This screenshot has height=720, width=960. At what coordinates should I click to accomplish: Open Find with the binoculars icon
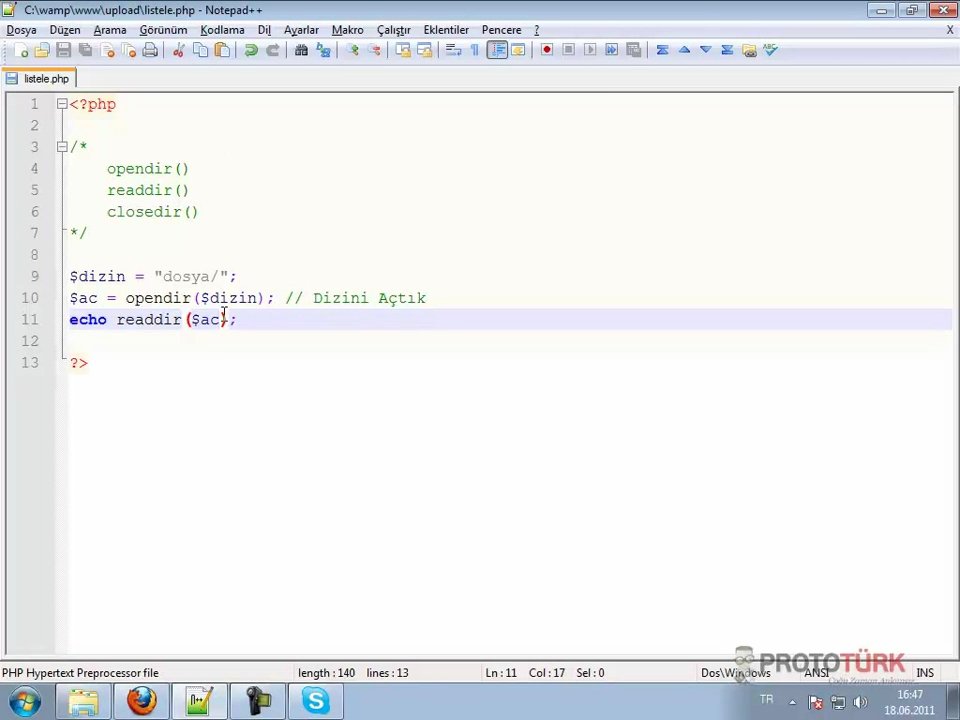tap(301, 50)
